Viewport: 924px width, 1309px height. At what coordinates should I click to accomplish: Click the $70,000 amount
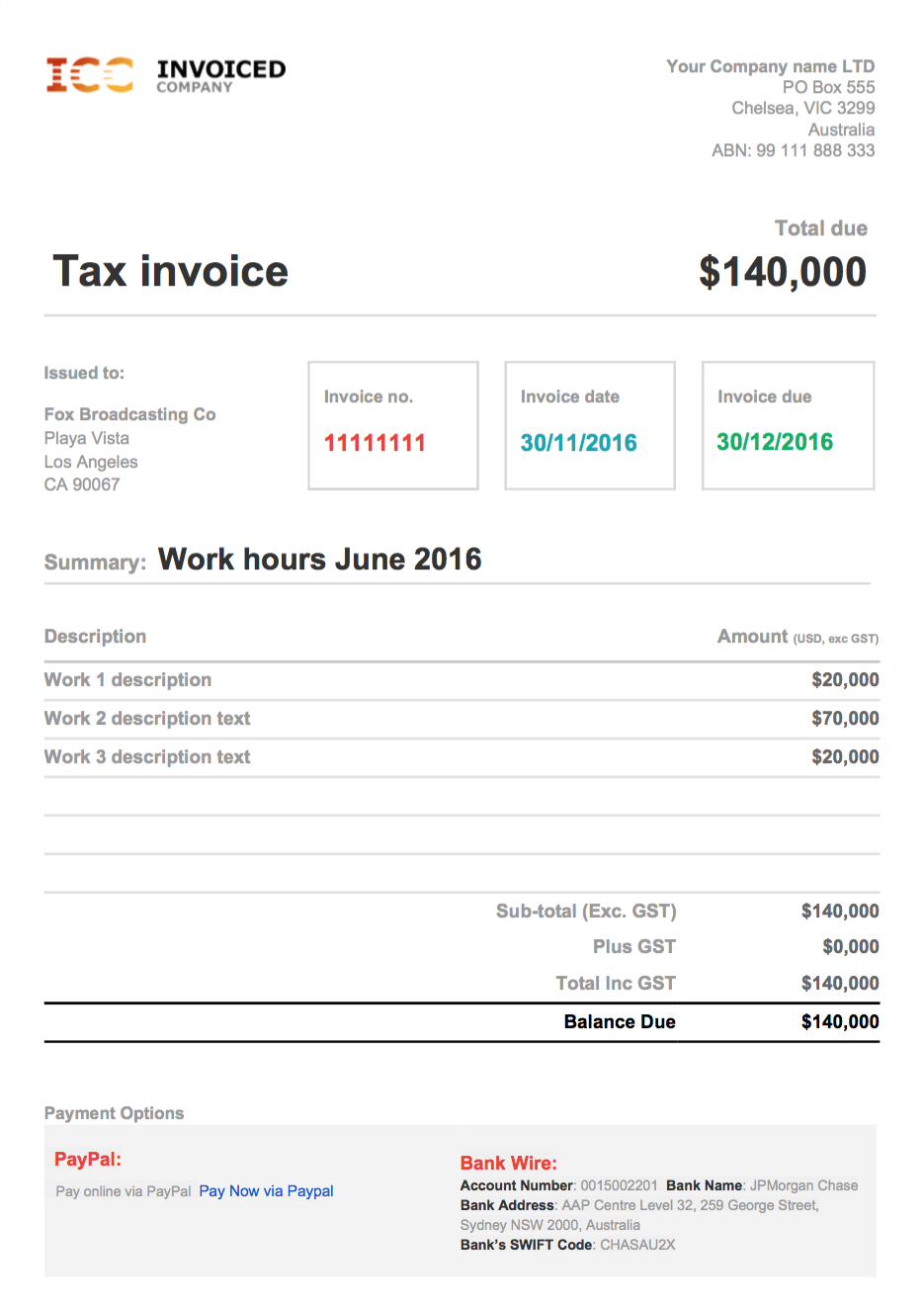[845, 719]
